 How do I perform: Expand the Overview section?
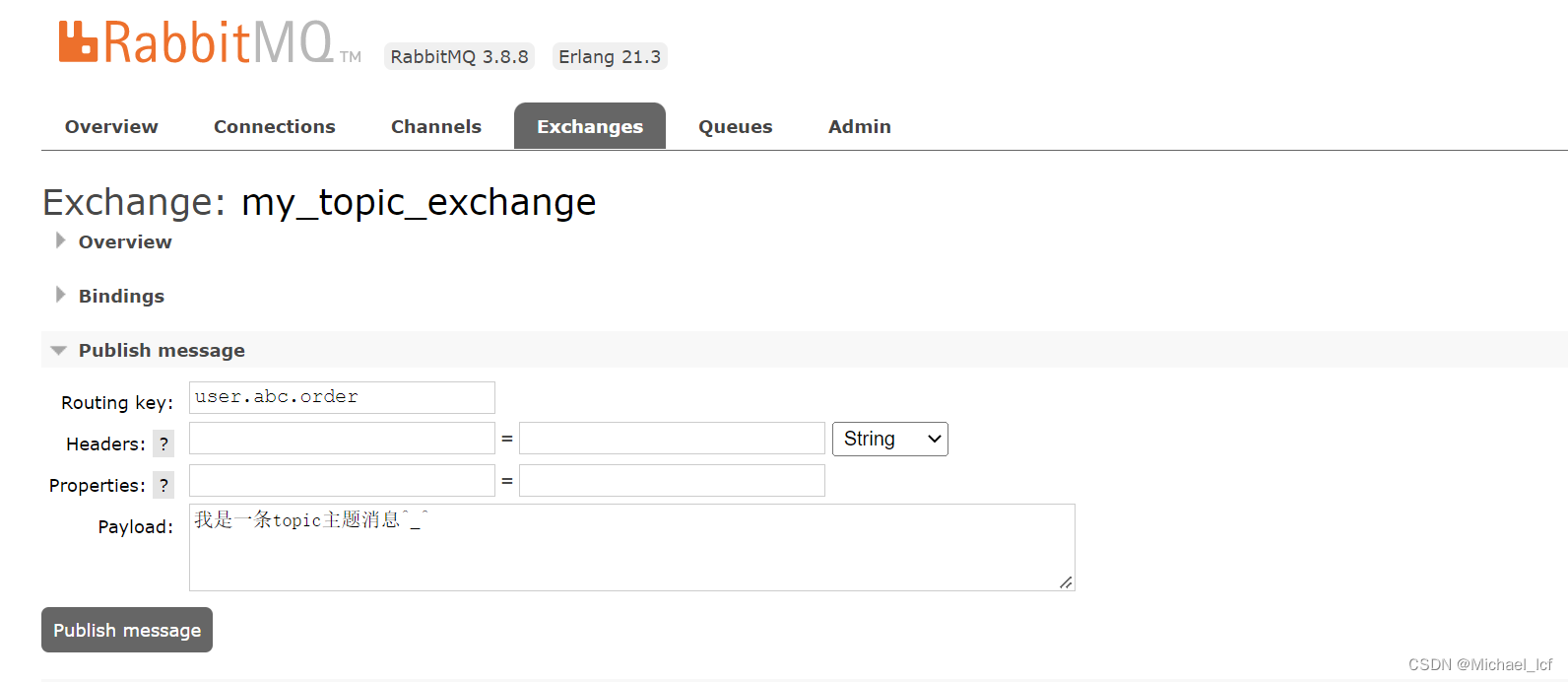tap(125, 241)
